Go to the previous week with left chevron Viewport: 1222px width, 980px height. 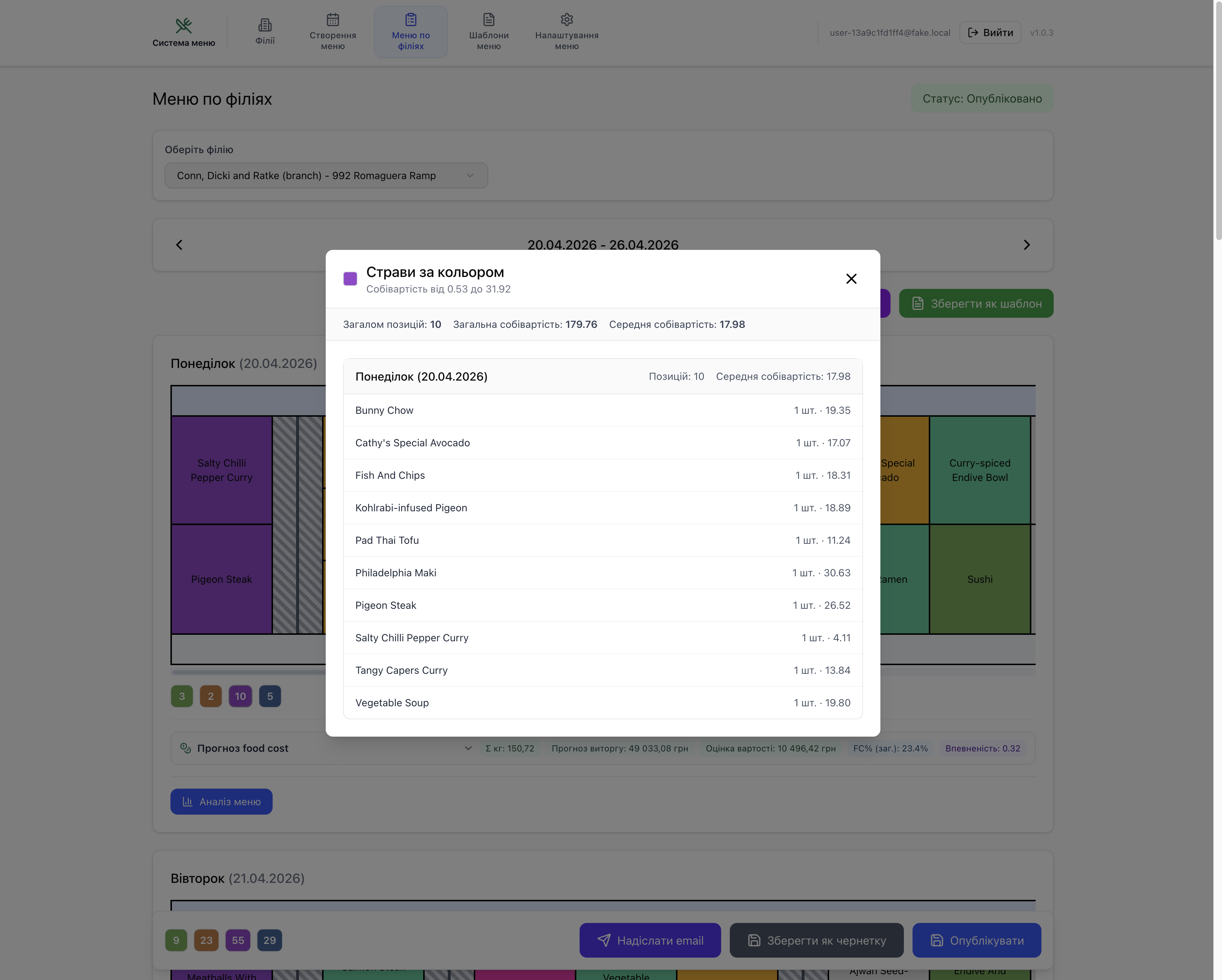pyautogui.click(x=179, y=245)
